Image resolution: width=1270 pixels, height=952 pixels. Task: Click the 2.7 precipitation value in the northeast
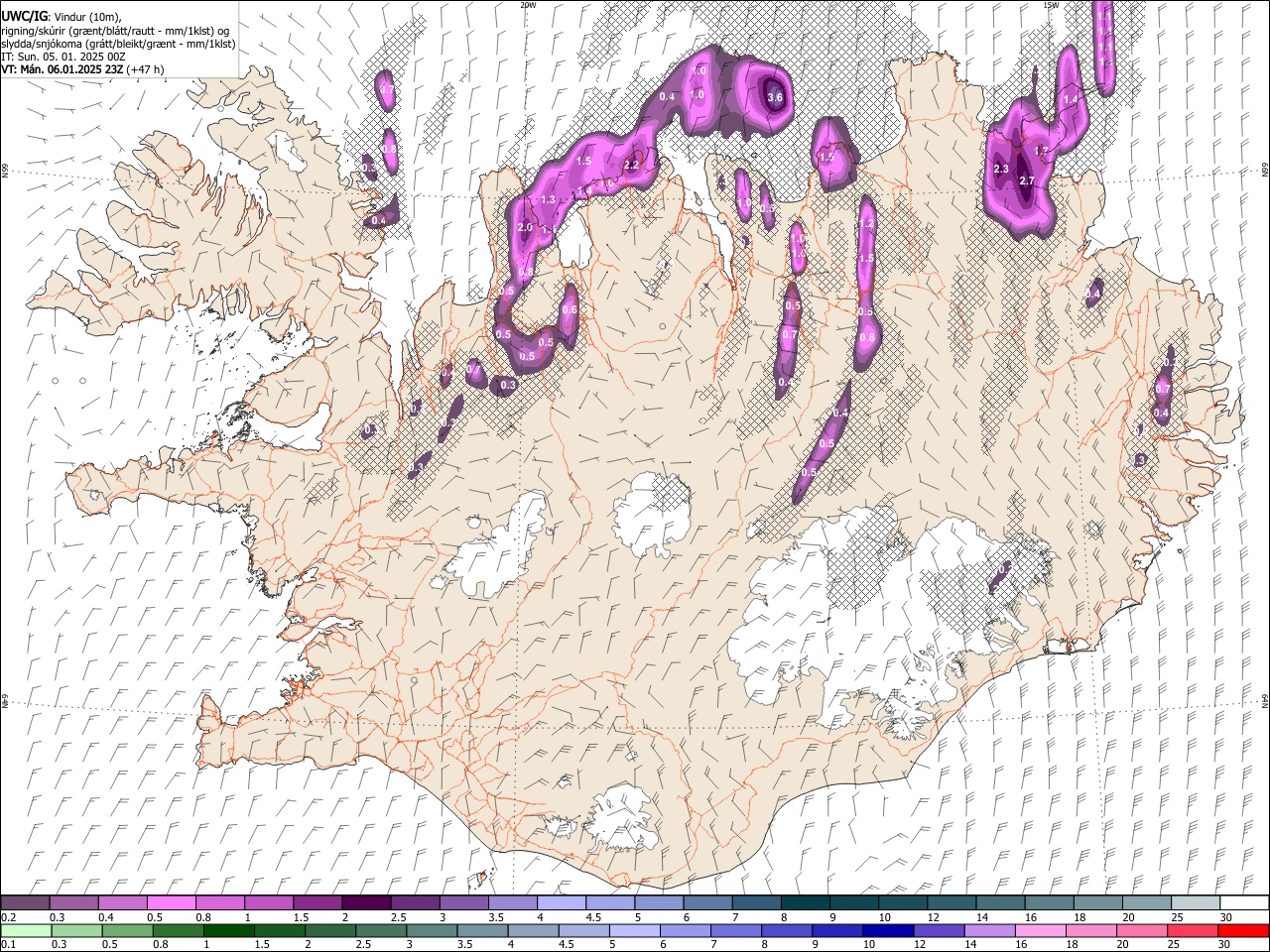[x=1027, y=180]
